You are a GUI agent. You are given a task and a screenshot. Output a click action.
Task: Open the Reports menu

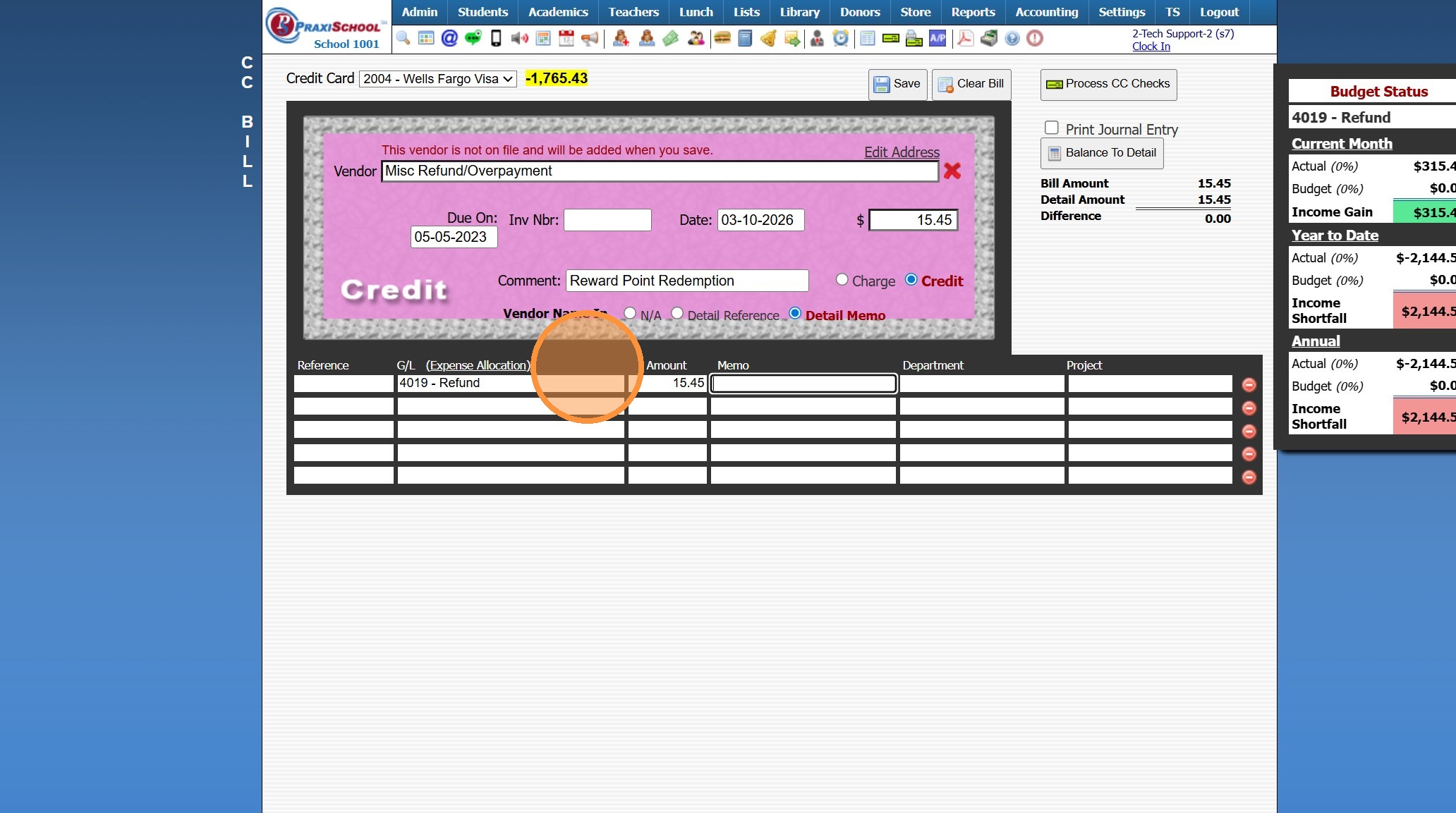[972, 12]
